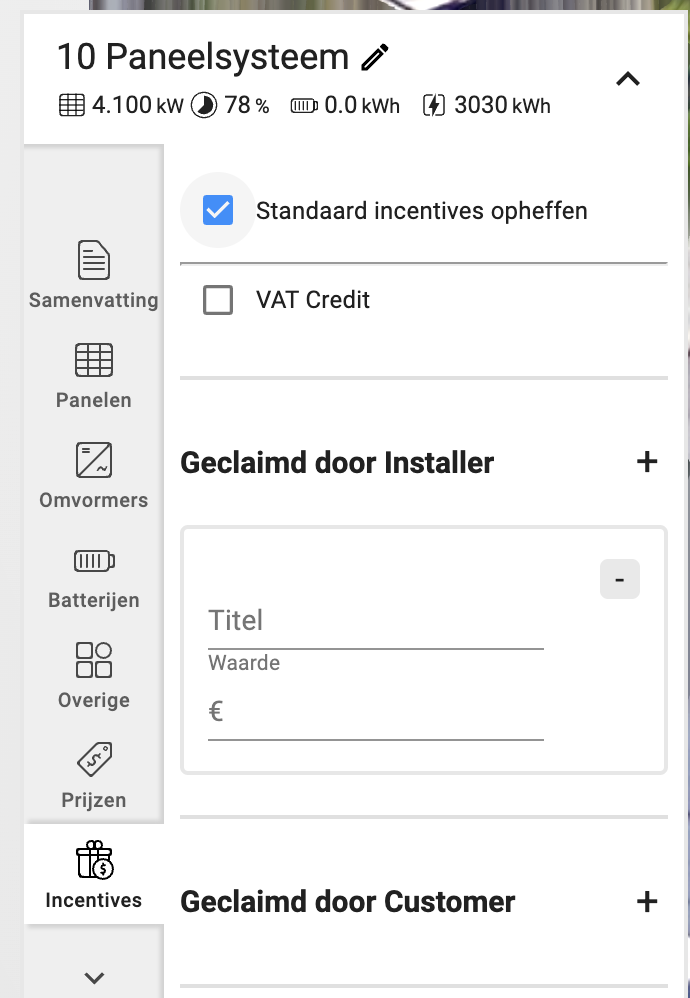Open Overige components icon
The width and height of the screenshot is (690, 998).
tap(94, 659)
